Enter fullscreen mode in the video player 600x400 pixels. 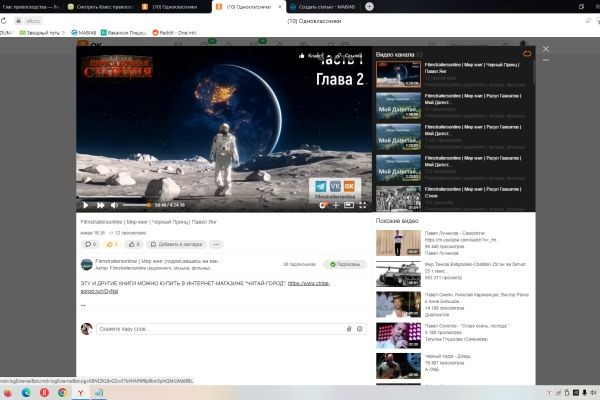[x=362, y=206]
